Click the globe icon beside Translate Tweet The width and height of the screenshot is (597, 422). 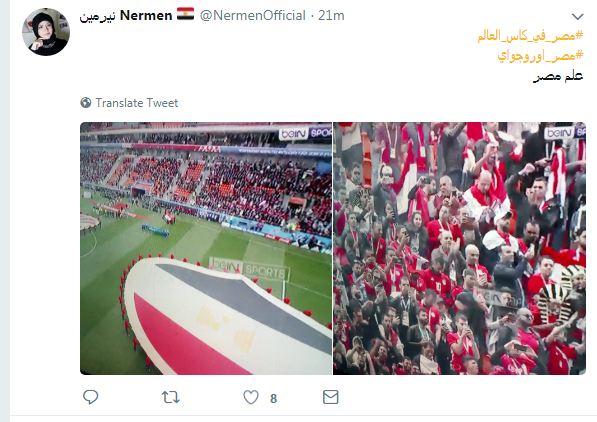click(86, 102)
